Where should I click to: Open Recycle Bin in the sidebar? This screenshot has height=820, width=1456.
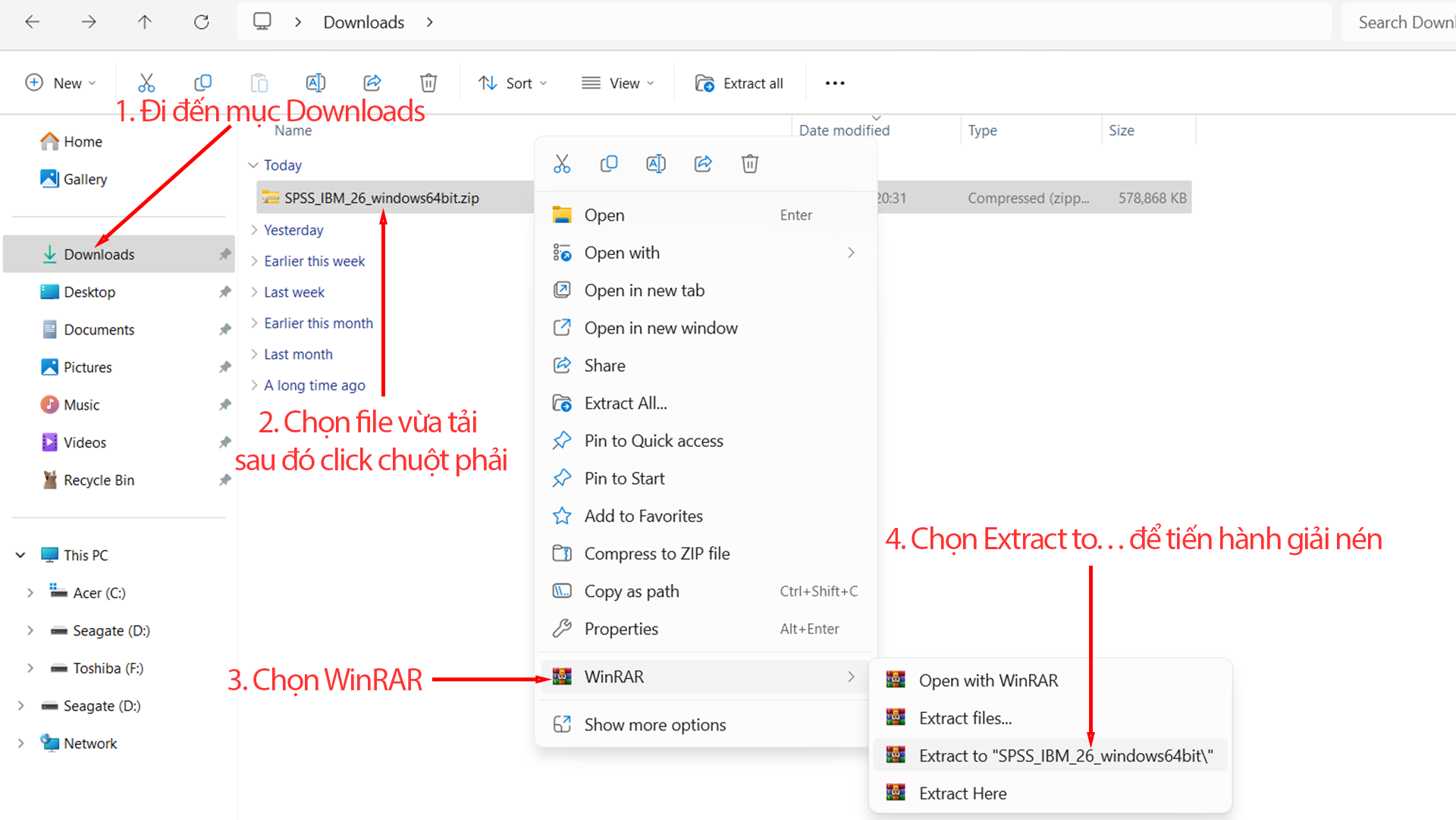(119, 480)
